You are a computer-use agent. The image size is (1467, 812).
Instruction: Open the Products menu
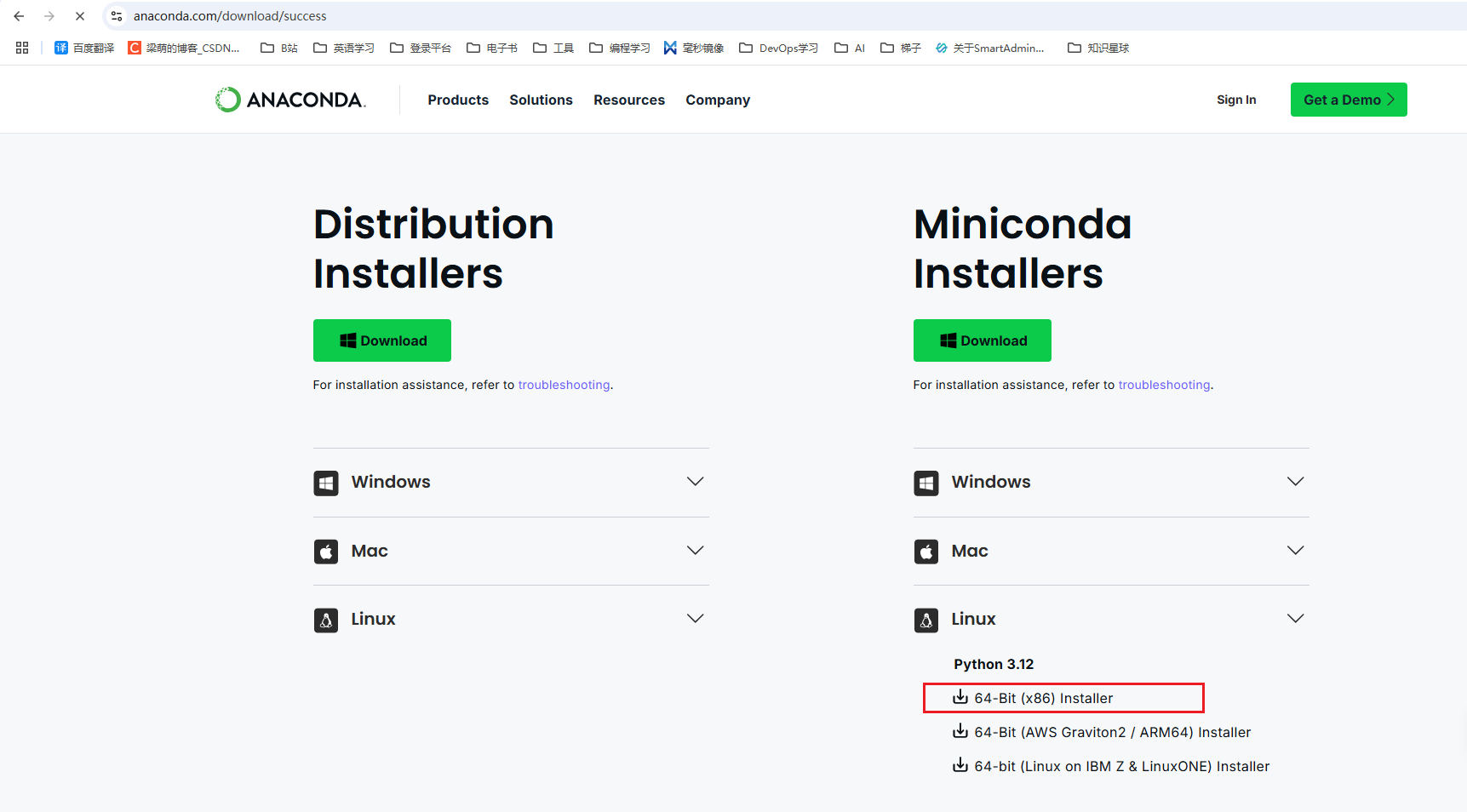(x=458, y=100)
